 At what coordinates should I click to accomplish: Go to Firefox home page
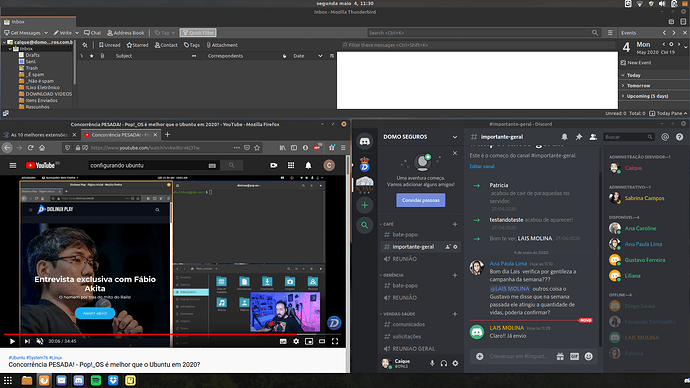pyautogui.click(x=42, y=148)
